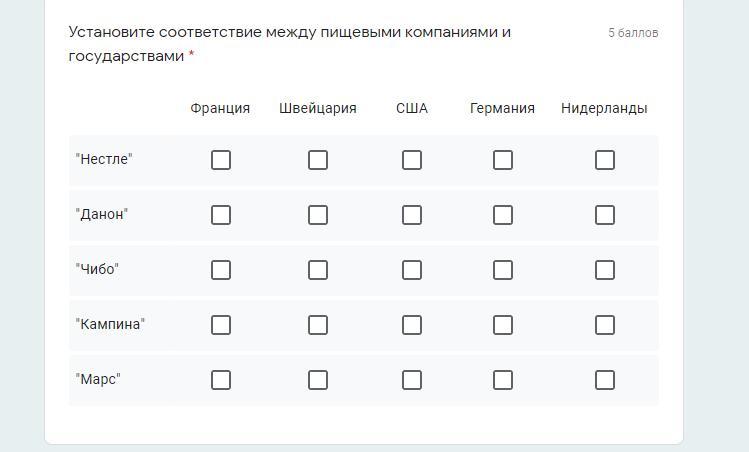
Task: Select Нидерланды for the "Данон" row
Action: pyautogui.click(x=605, y=215)
